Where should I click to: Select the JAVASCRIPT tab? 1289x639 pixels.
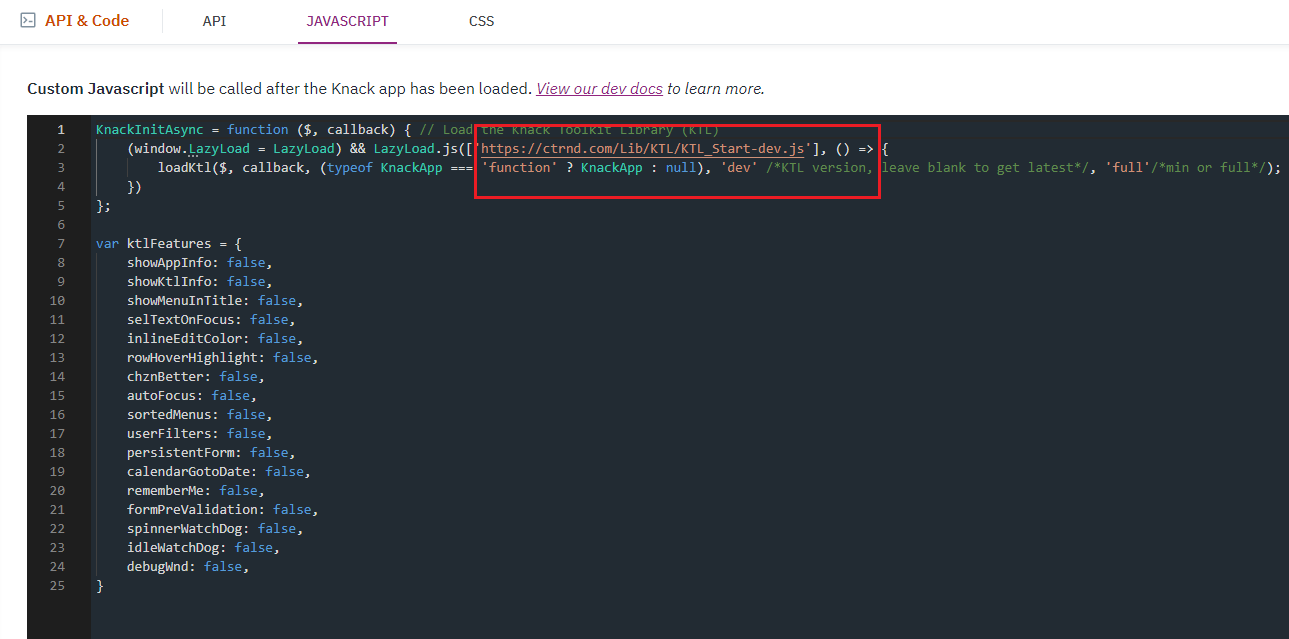pyautogui.click(x=347, y=20)
